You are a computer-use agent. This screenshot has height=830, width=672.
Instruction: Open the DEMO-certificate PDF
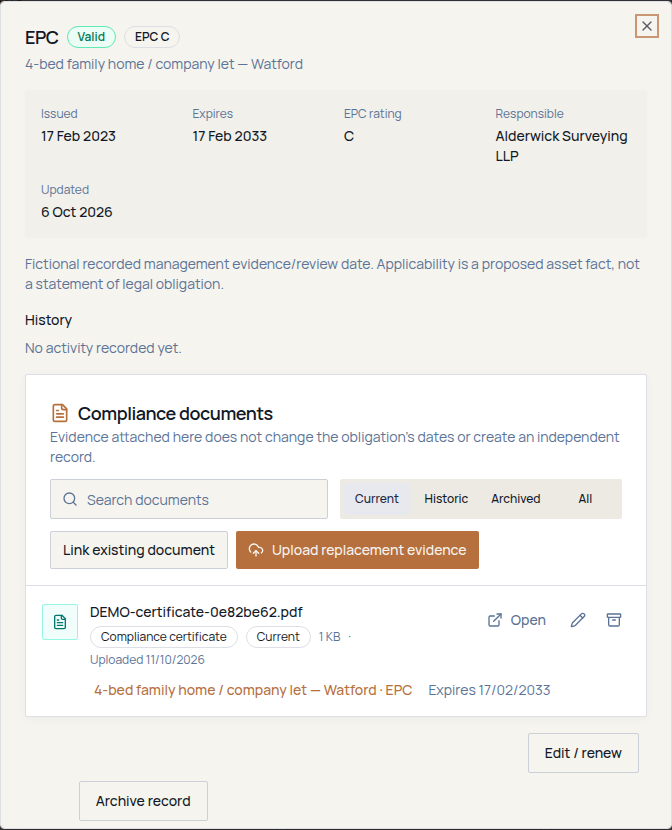pyautogui.click(x=516, y=620)
